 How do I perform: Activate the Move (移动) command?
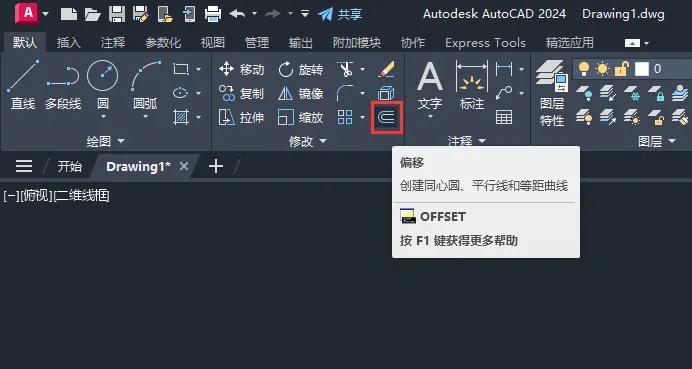(241, 69)
